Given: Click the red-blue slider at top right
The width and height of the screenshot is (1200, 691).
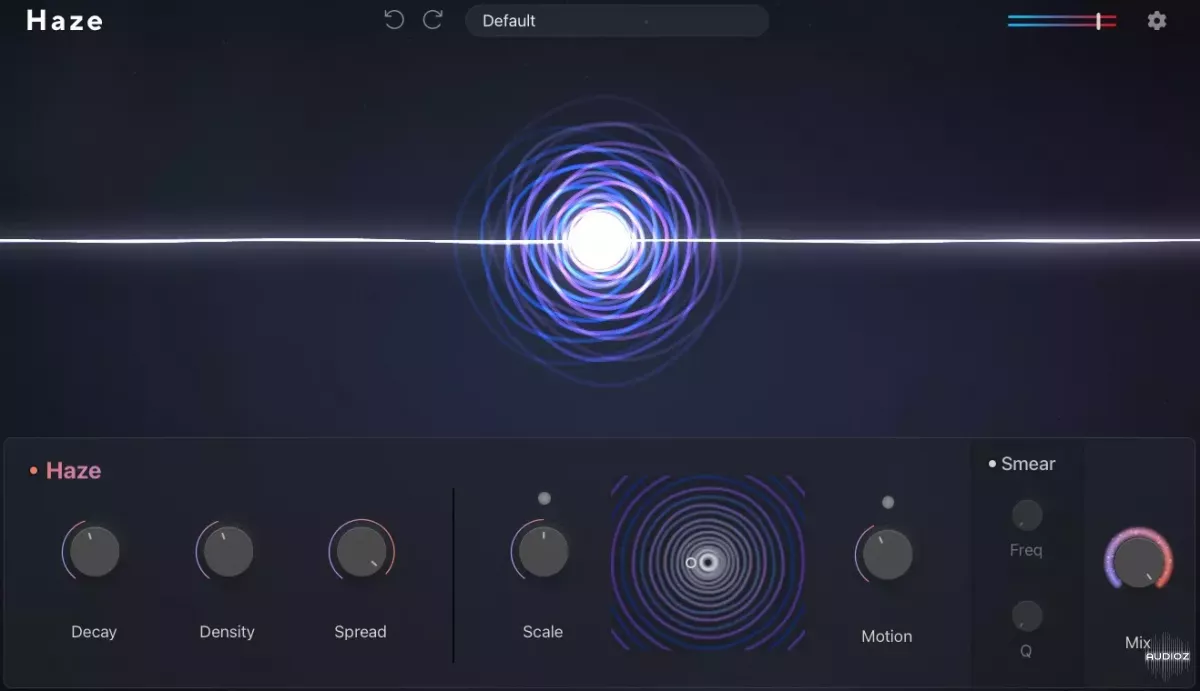Looking at the screenshot, I should tap(1062, 21).
